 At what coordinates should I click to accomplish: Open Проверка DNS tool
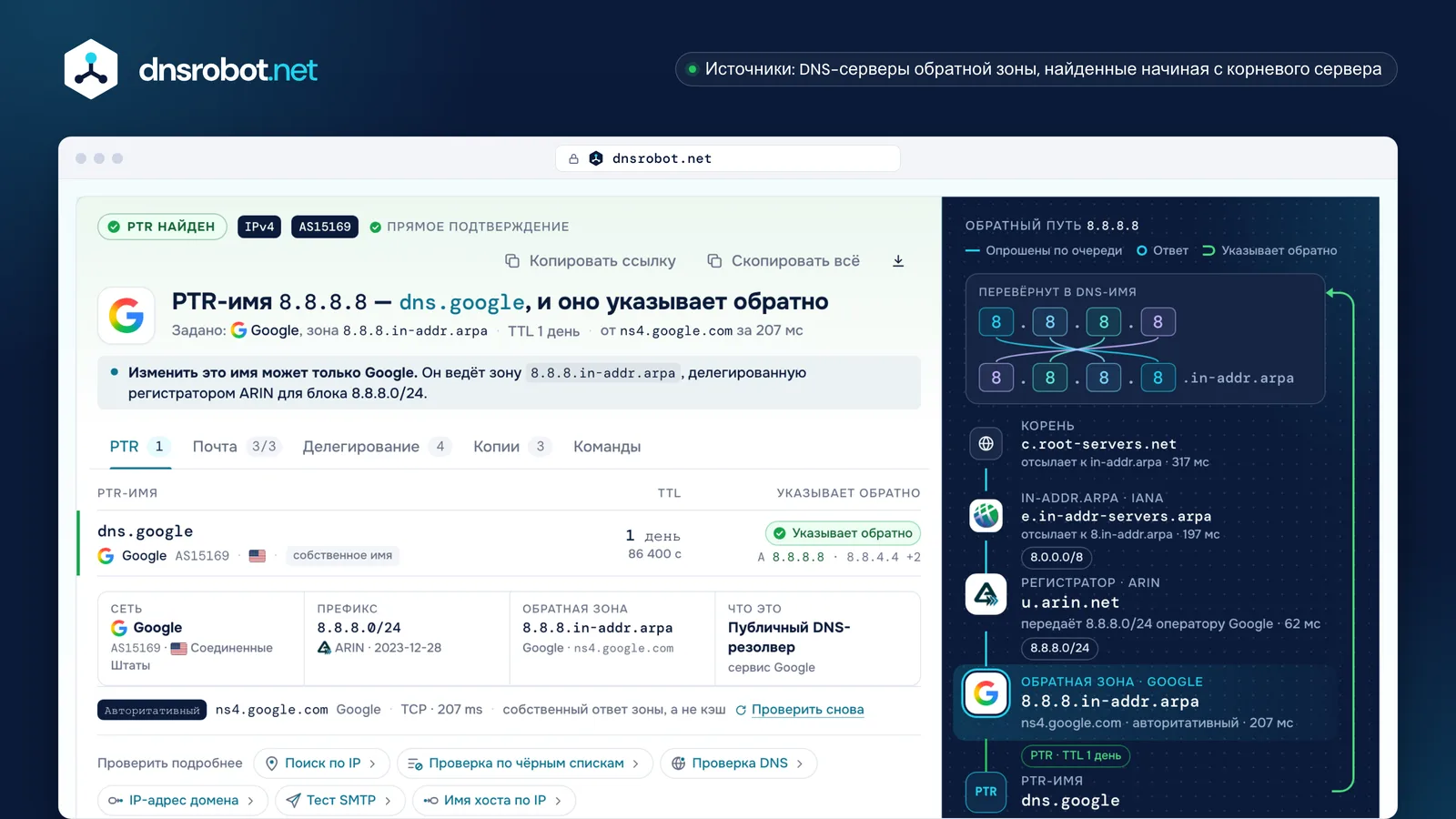coord(738,763)
